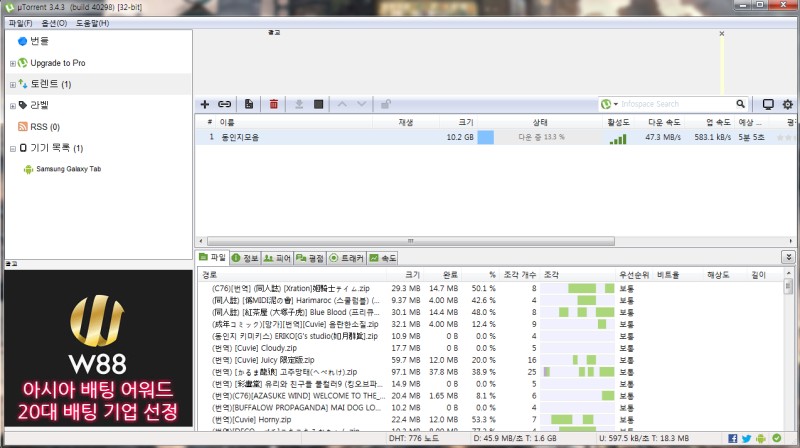Open Preferences with the gear icon

click(788, 104)
